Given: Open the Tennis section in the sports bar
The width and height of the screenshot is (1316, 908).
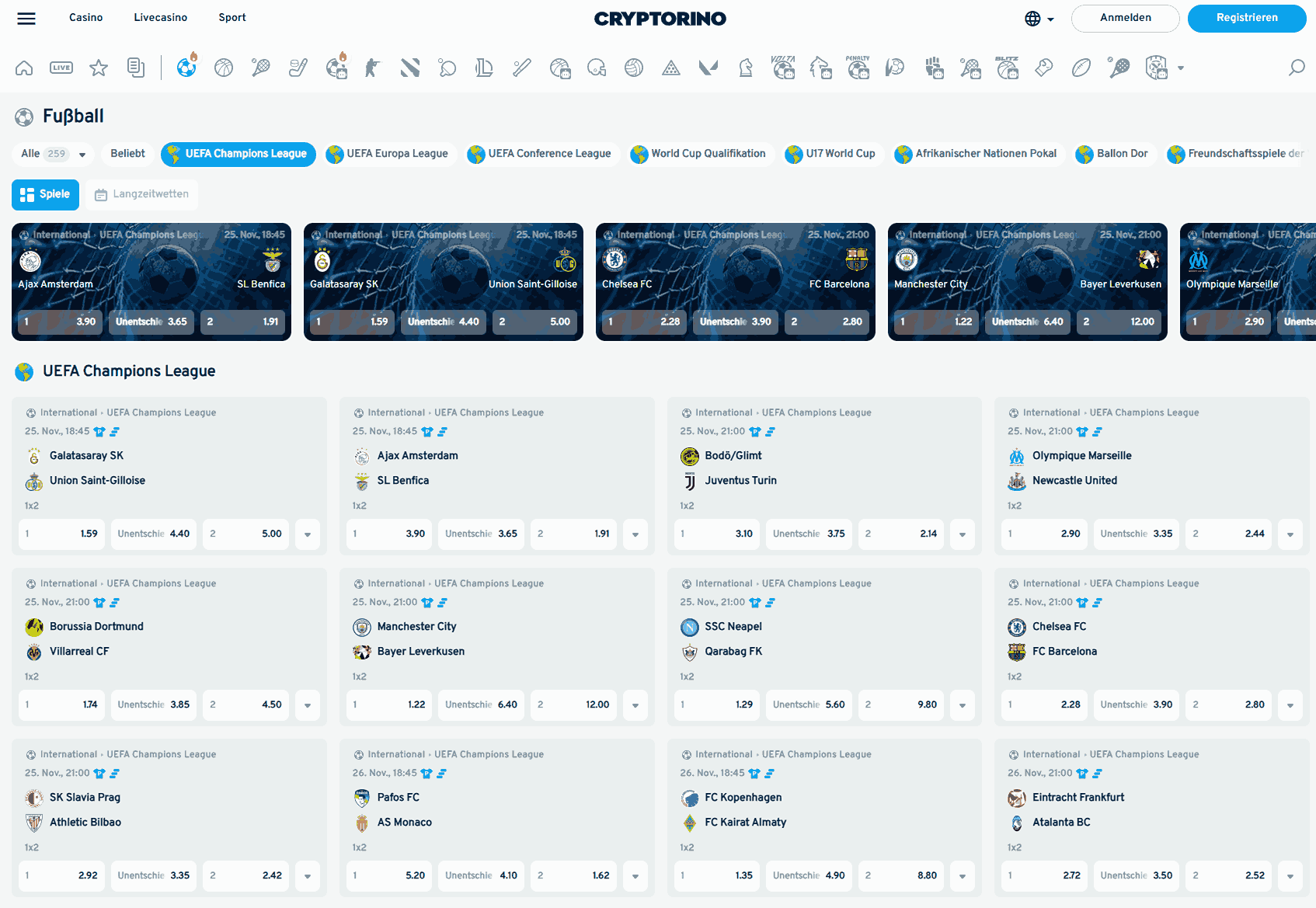Looking at the screenshot, I should pyautogui.click(x=261, y=68).
